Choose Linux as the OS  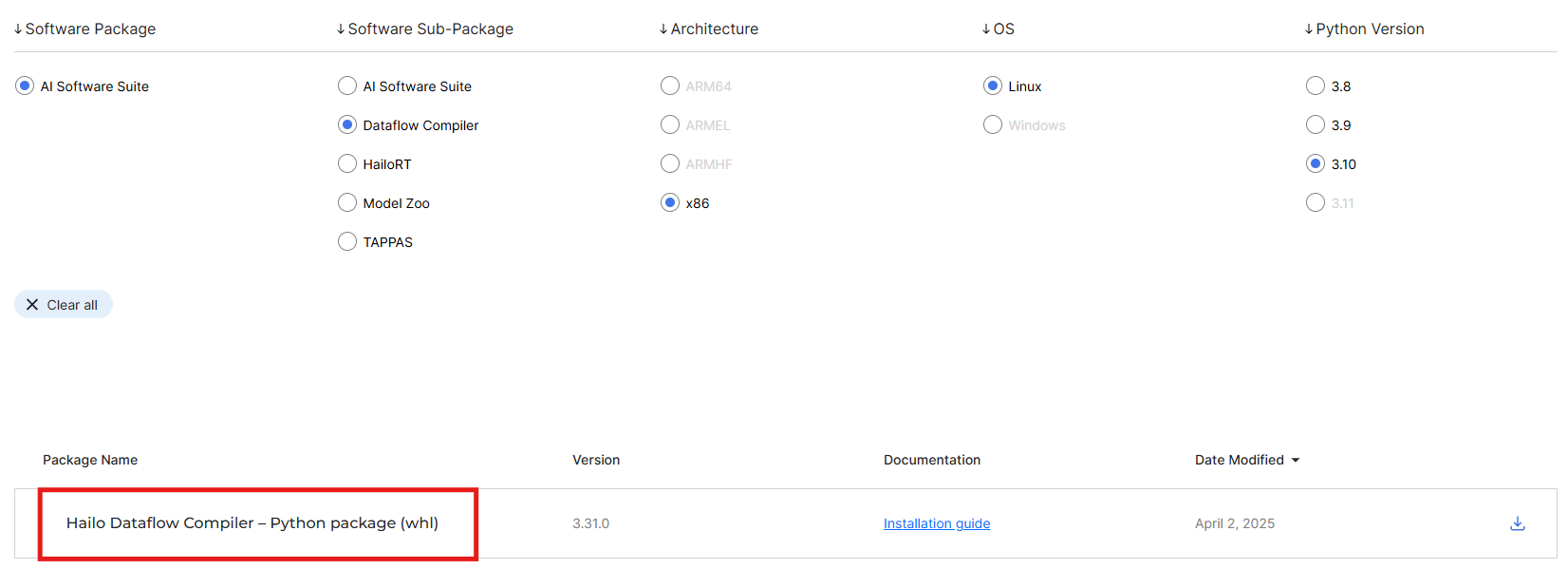point(993,86)
